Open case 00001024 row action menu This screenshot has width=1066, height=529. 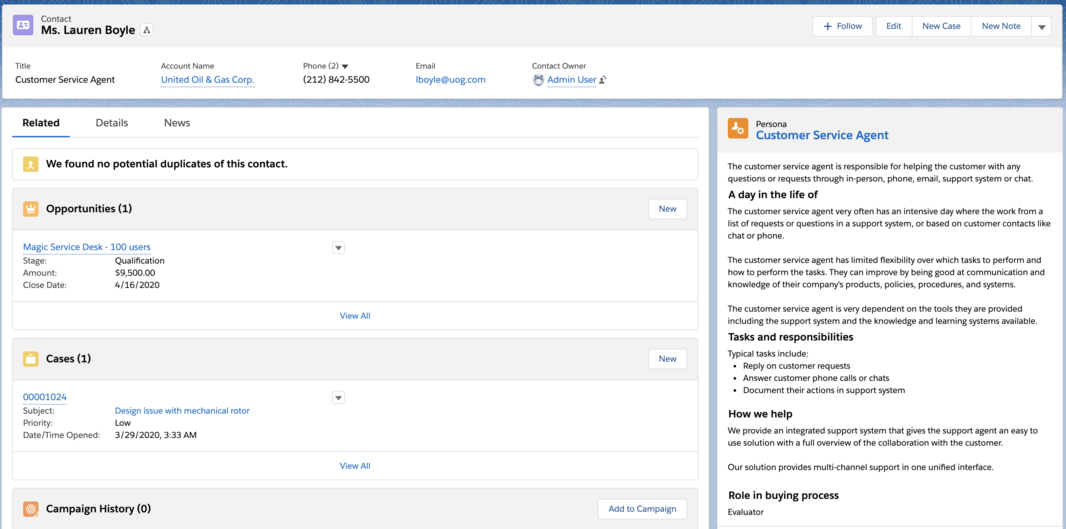pyautogui.click(x=338, y=398)
